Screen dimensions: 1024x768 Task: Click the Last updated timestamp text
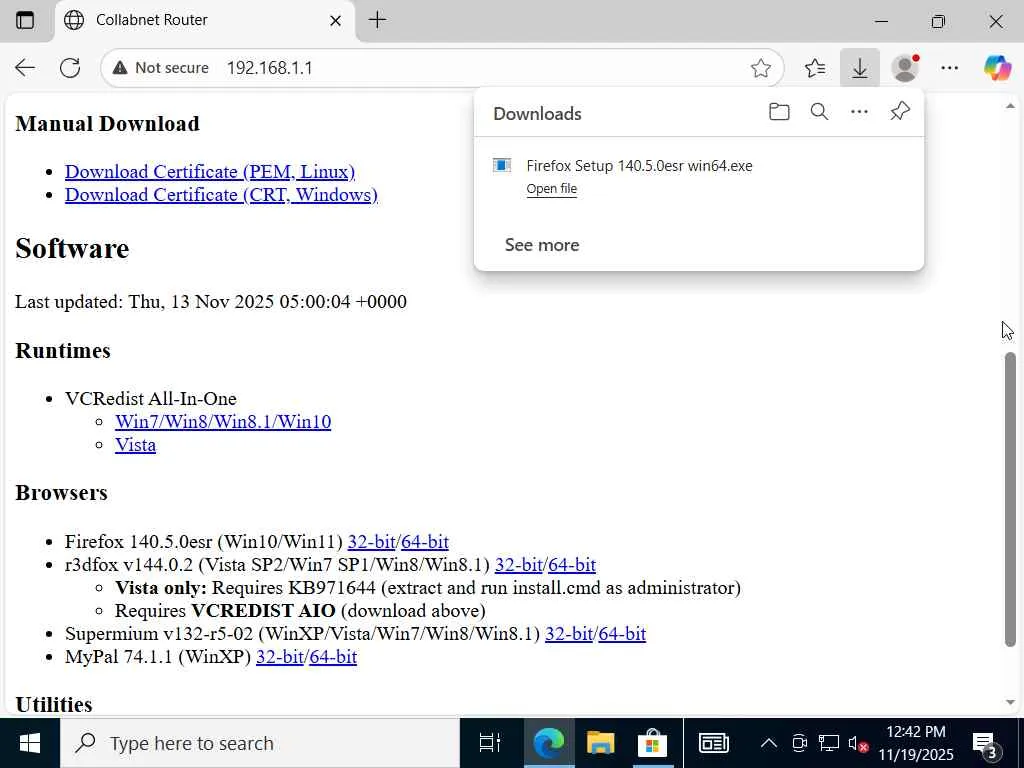(x=211, y=302)
